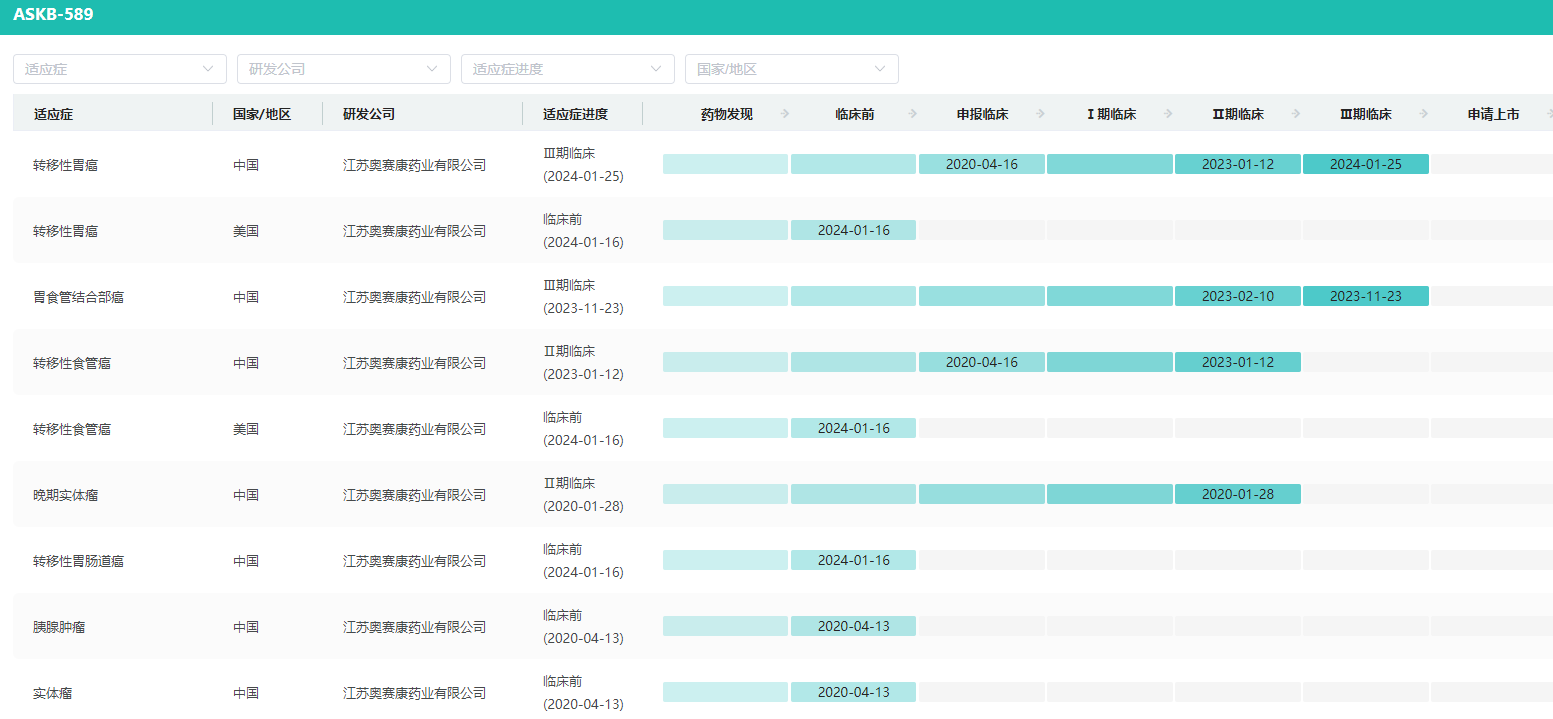
Task: Expand the 研发公司 filter dropdown
Action: click(344, 69)
